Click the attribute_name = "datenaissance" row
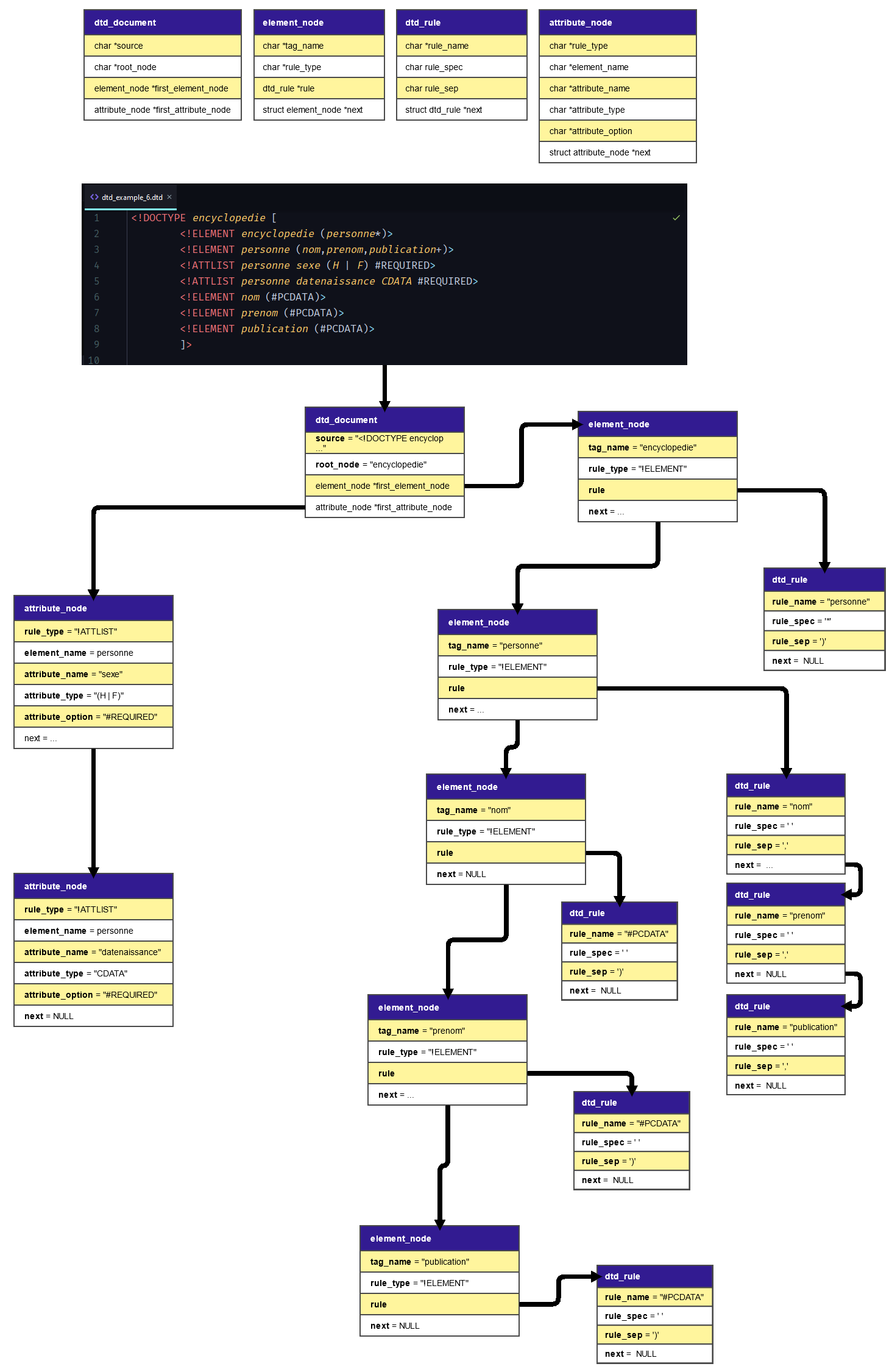 93,952
